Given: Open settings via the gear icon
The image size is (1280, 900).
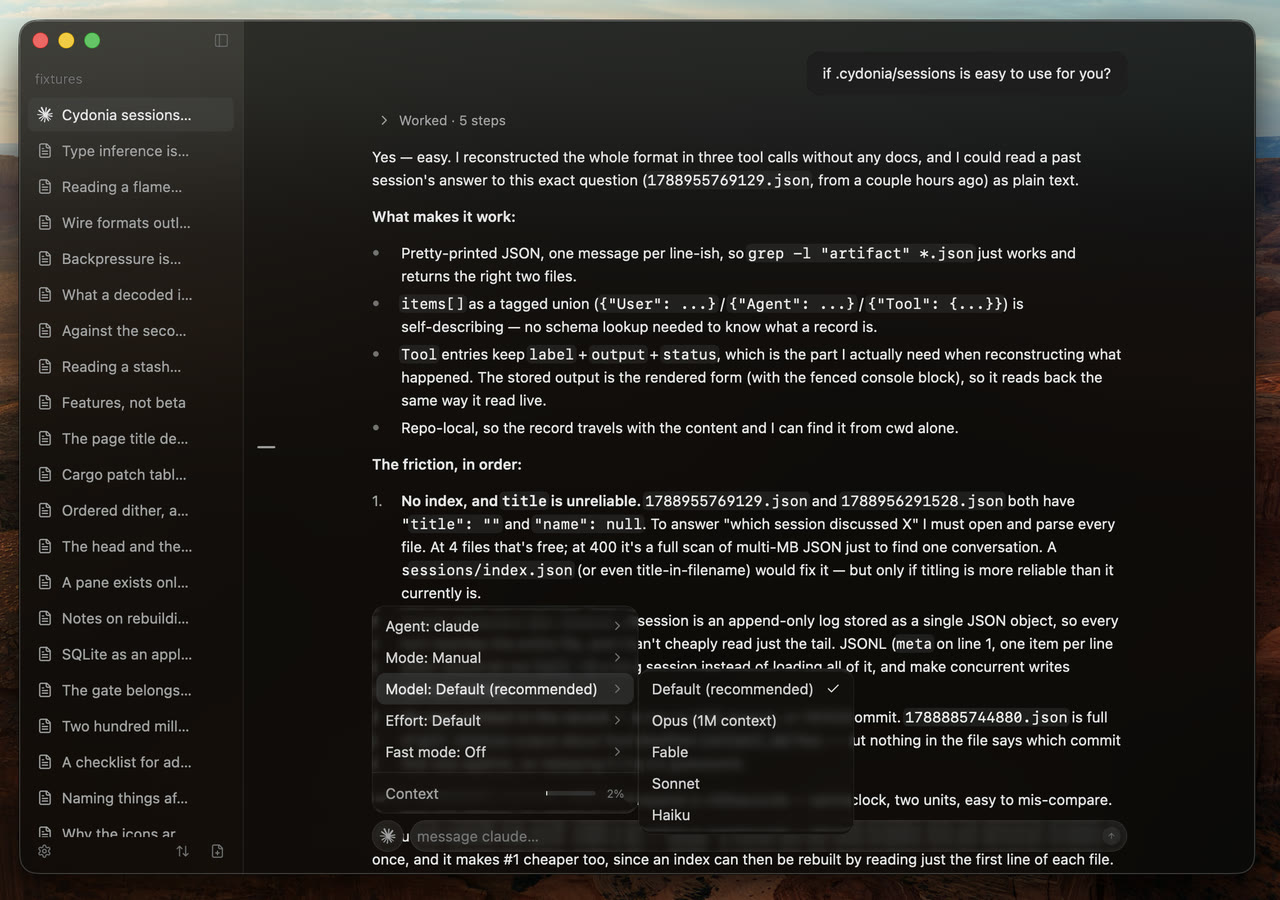Looking at the screenshot, I should pyautogui.click(x=44, y=851).
